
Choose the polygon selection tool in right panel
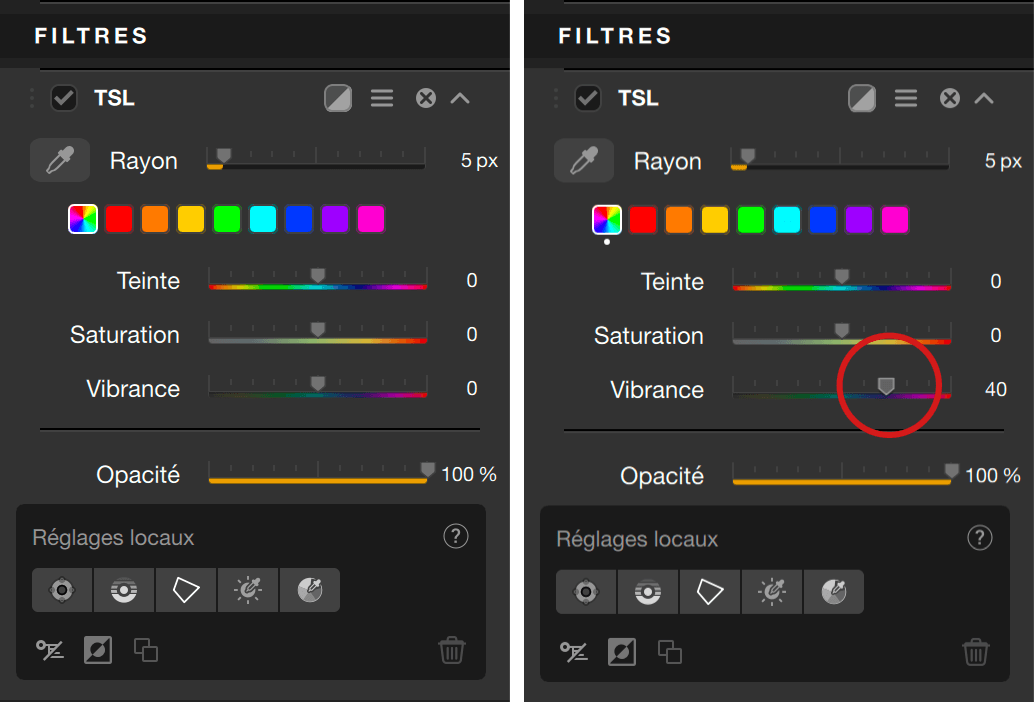(x=710, y=592)
